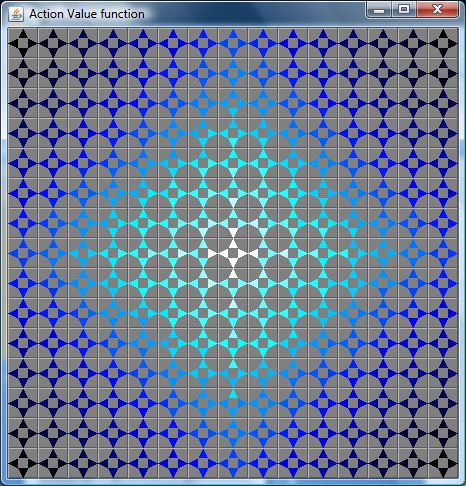466x486 pixels.
Task: Minimize the Action Value function window
Action: [379, 10]
